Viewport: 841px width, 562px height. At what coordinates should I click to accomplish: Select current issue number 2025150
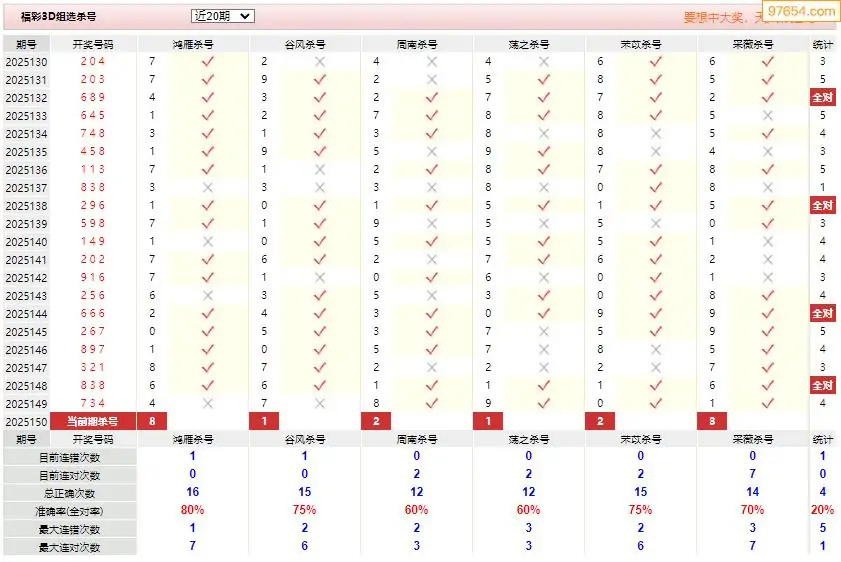tap(26, 422)
